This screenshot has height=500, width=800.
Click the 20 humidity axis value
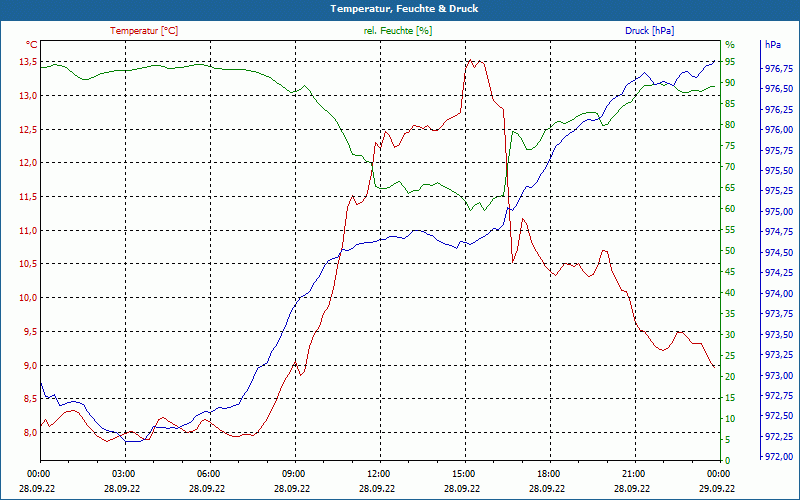click(730, 377)
